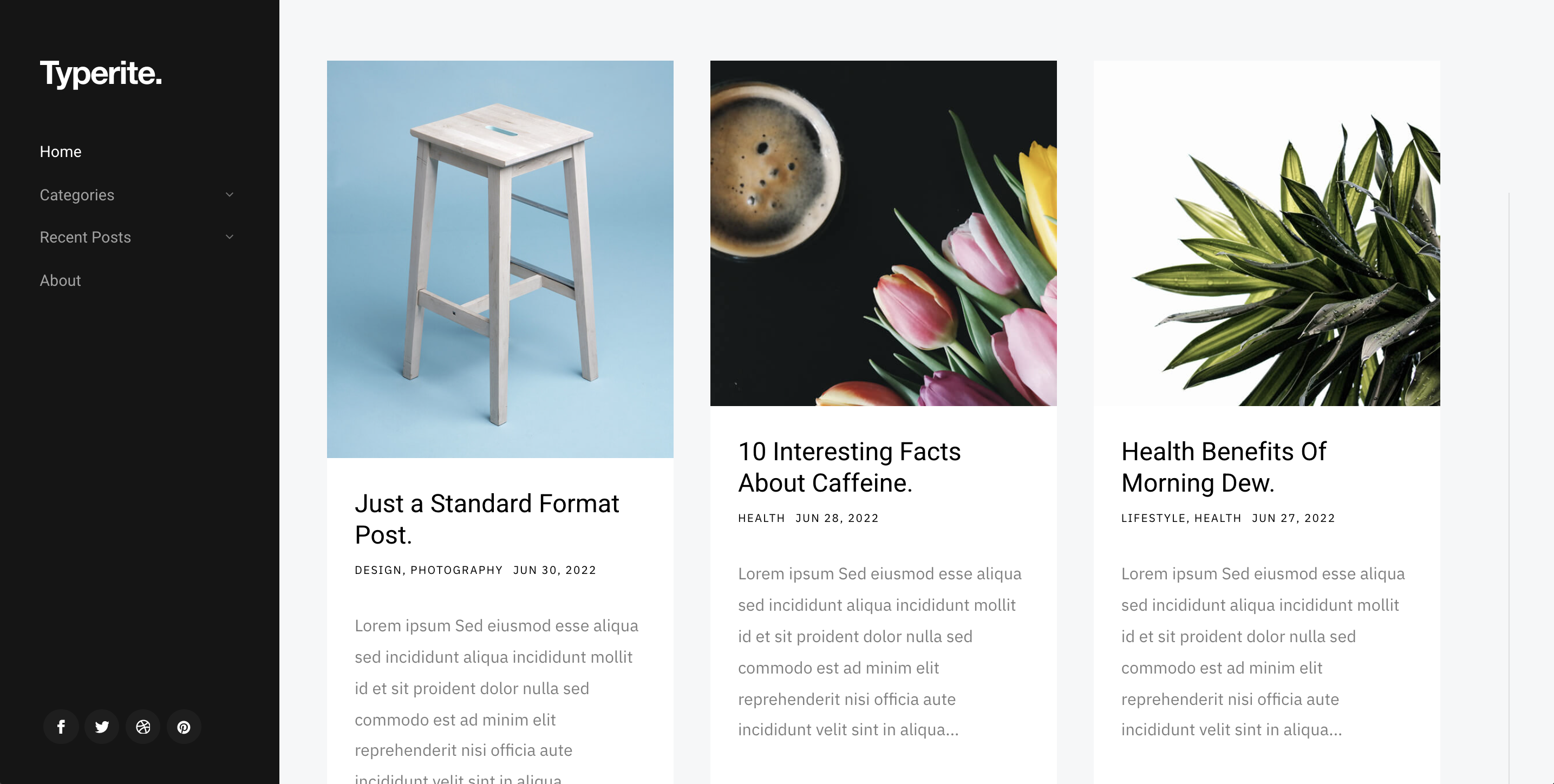Toggle Recent Posts sidebar section
Viewport: 1554px width, 784px height.
click(230, 237)
